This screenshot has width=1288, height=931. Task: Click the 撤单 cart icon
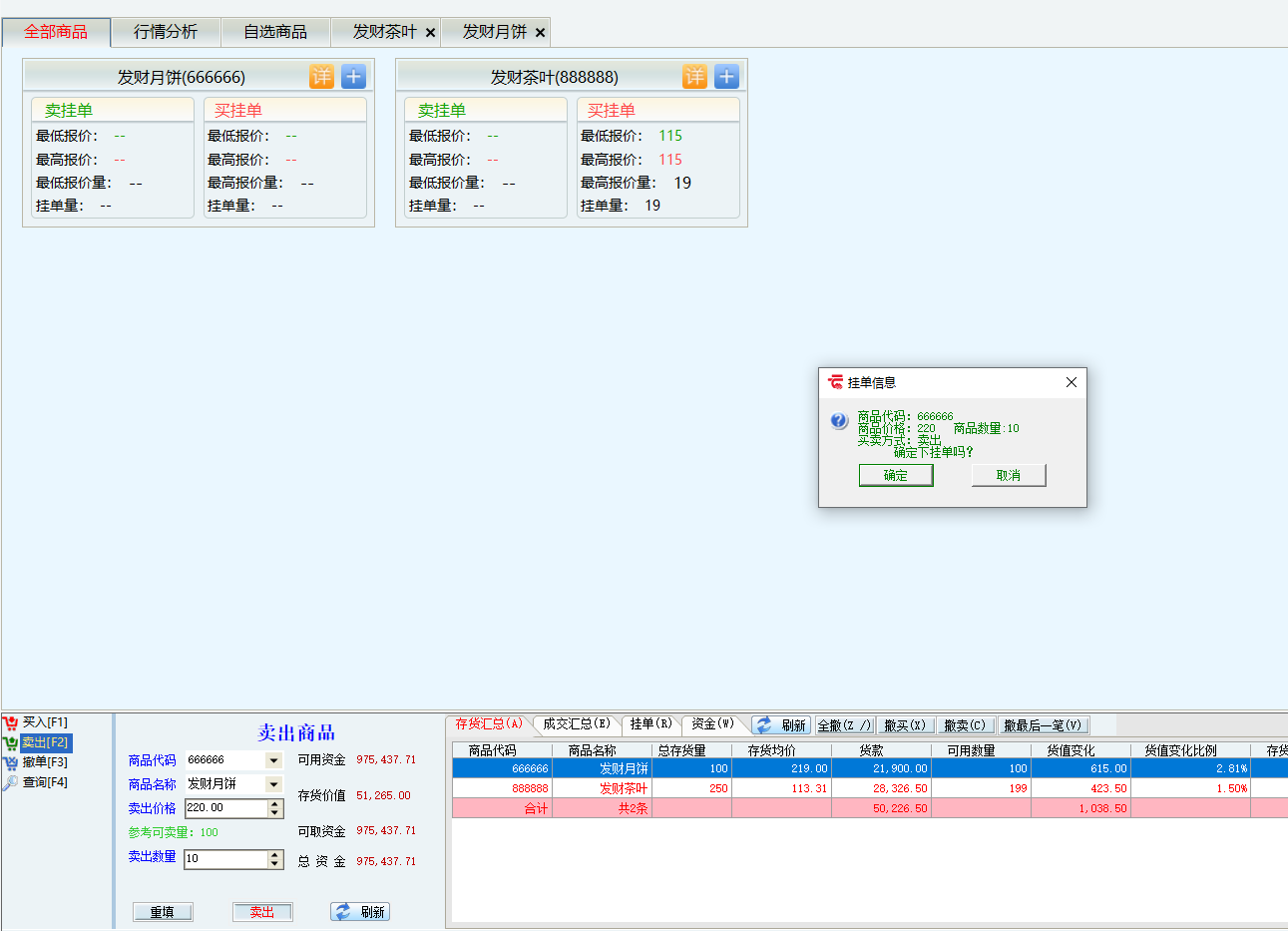pos(11,762)
